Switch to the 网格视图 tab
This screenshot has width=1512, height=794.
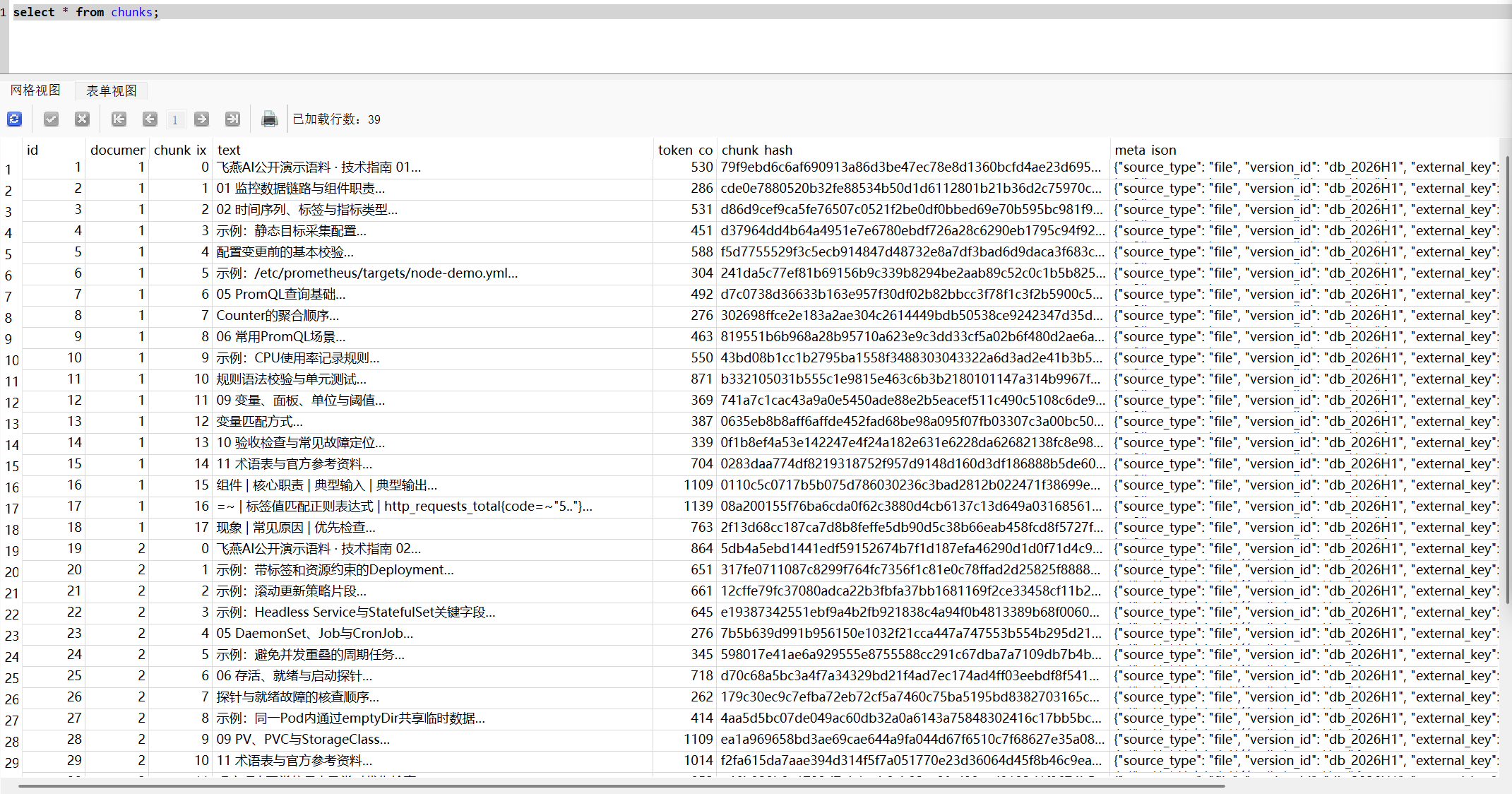click(35, 90)
